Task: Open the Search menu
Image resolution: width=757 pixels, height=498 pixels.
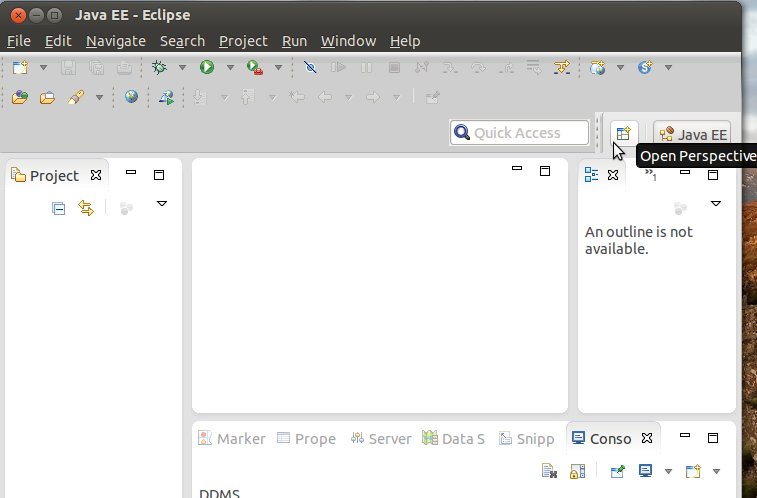Action: (x=182, y=41)
